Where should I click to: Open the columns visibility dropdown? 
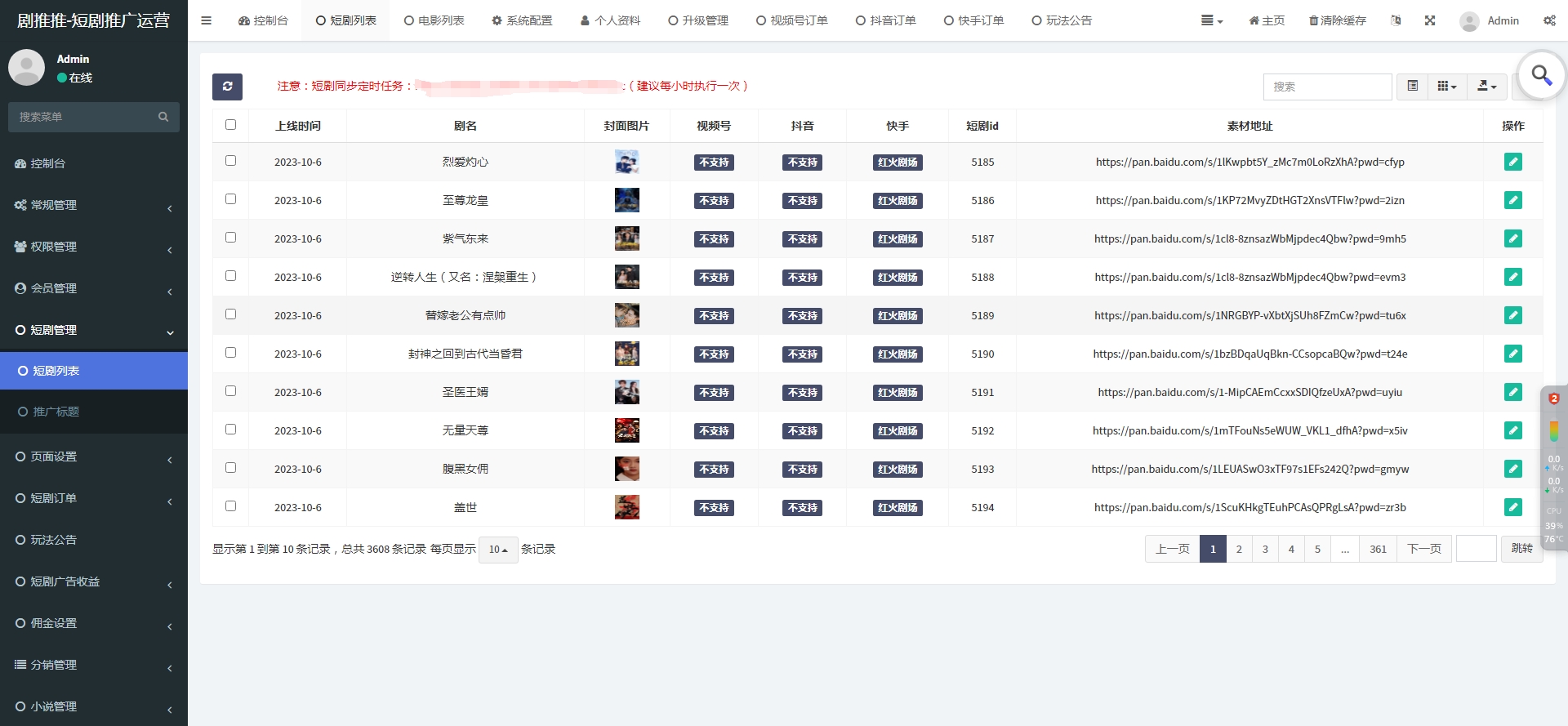point(1446,87)
